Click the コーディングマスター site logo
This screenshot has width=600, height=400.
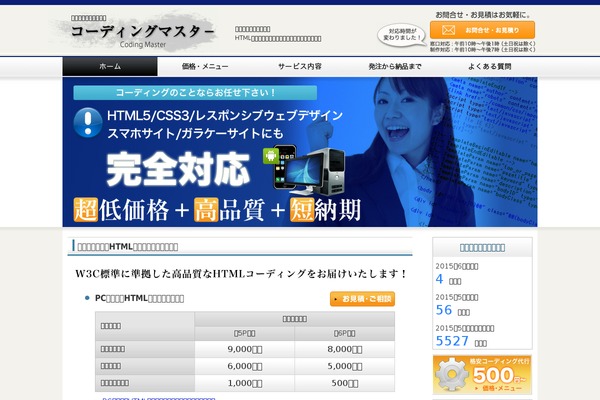(142, 33)
